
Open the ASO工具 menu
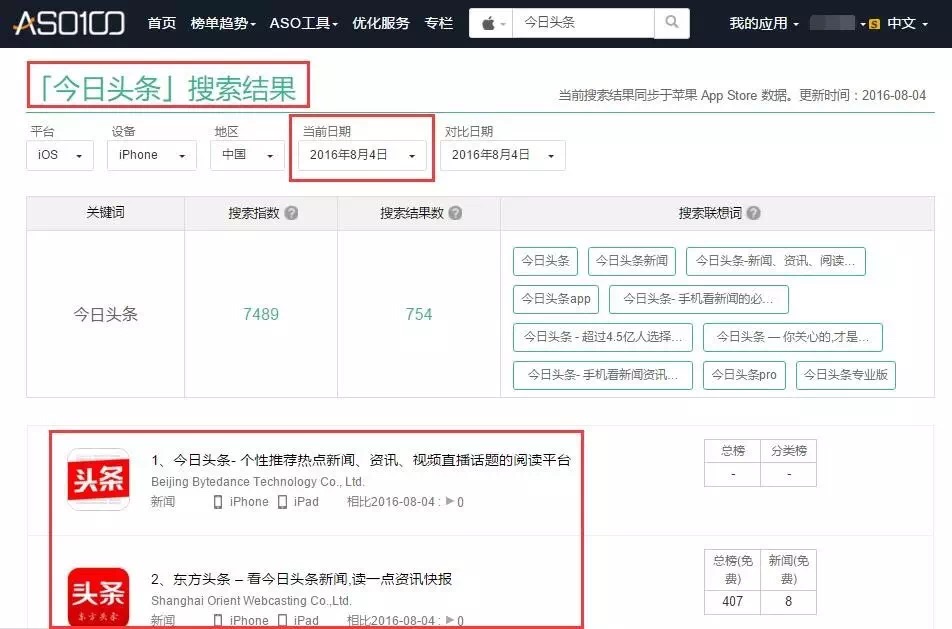tap(304, 23)
